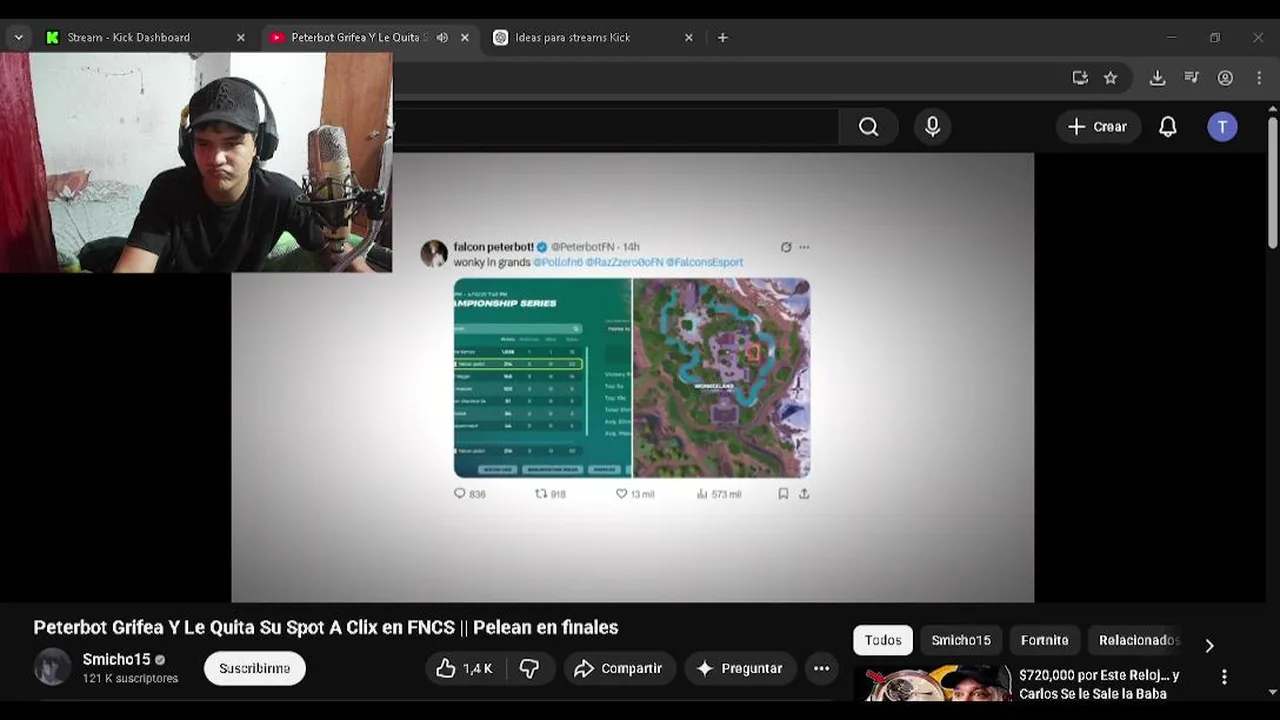Viewport: 1280px width, 720px height.
Task: Close the Peterbot Grifea YouTube tab
Action: pyautogui.click(x=464, y=37)
